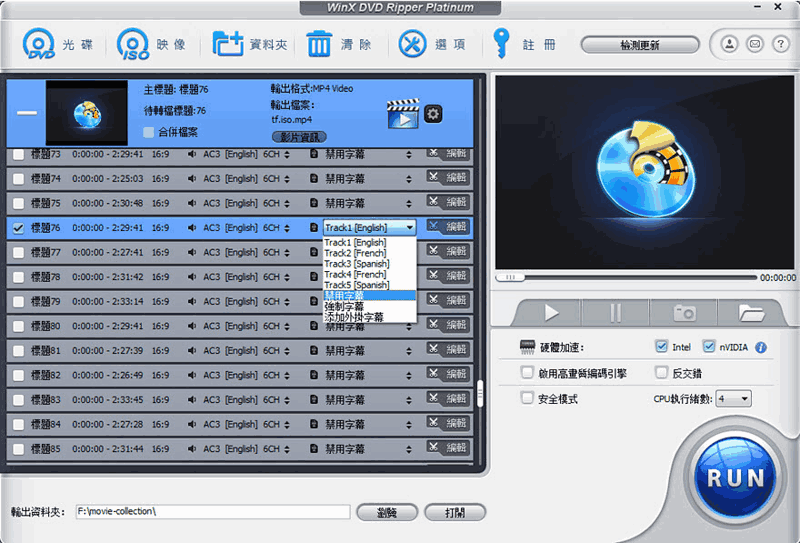This screenshot has width=800, height=543.
Task: Open 選項 settings wrench icon
Action: 412,44
